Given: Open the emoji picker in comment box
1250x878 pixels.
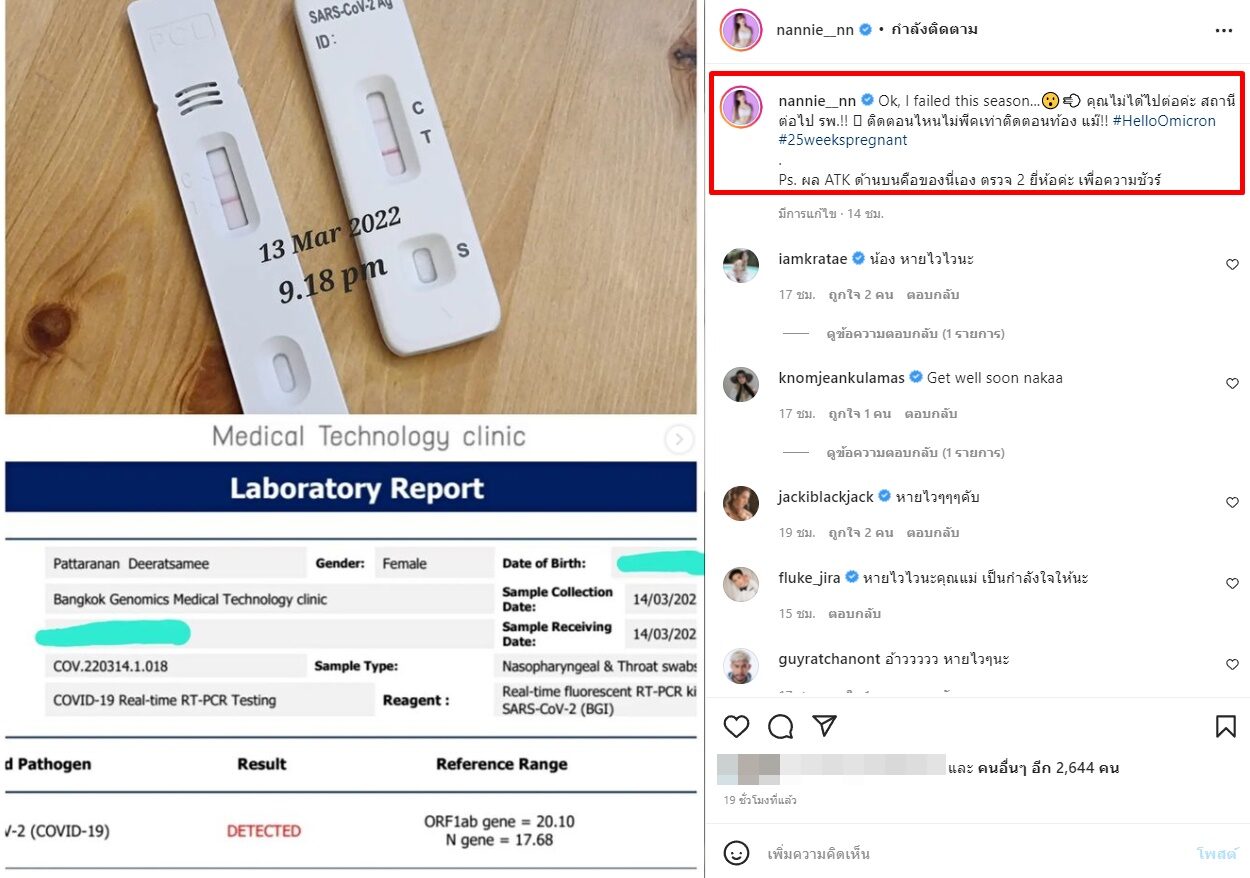Looking at the screenshot, I should [x=736, y=853].
